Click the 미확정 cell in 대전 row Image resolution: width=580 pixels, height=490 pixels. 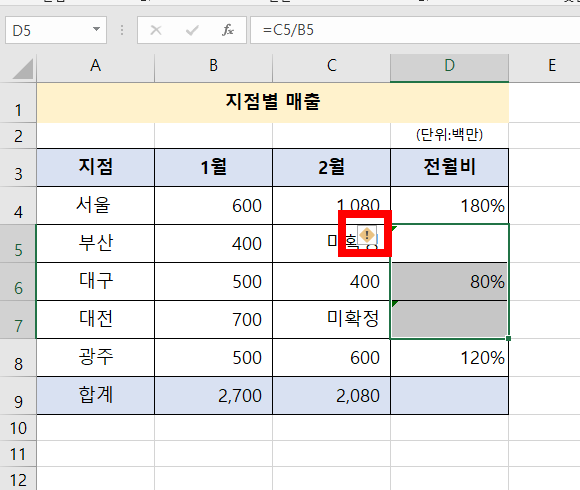(331, 320)
